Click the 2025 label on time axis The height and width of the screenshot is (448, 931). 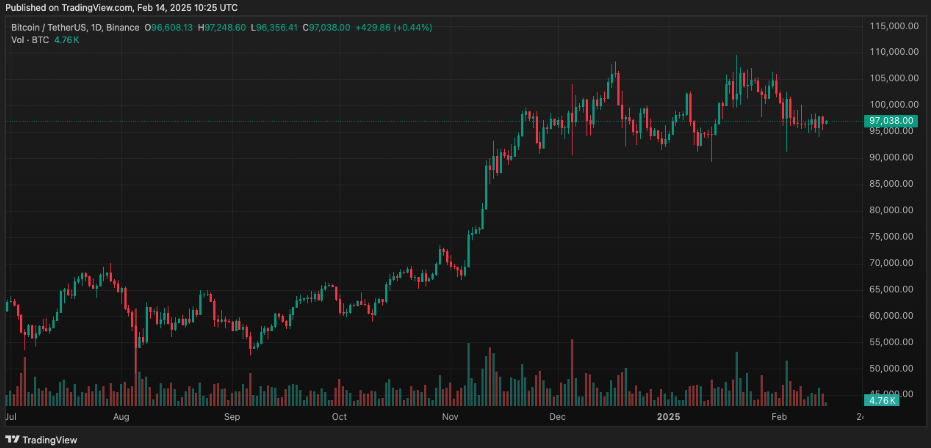[668, 415]
